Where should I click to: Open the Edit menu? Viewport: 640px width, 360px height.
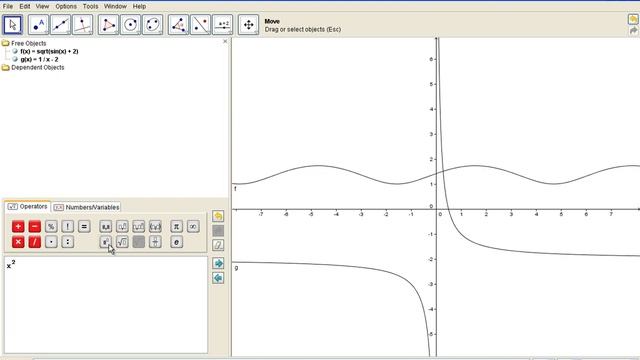tap(25, 7)
